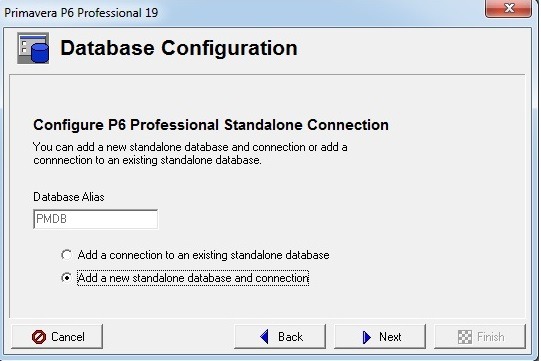Viewport: 541px width, 361px height.
Task: Close the Primavera P6 Professional 19 window
Action: point(509,8)
